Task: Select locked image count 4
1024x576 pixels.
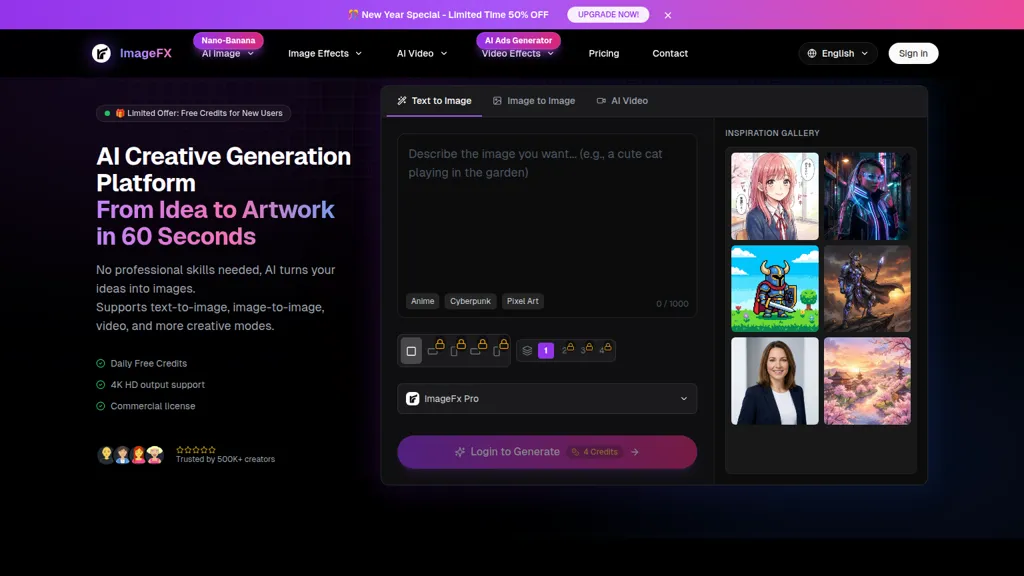Action: click(605, 349)
